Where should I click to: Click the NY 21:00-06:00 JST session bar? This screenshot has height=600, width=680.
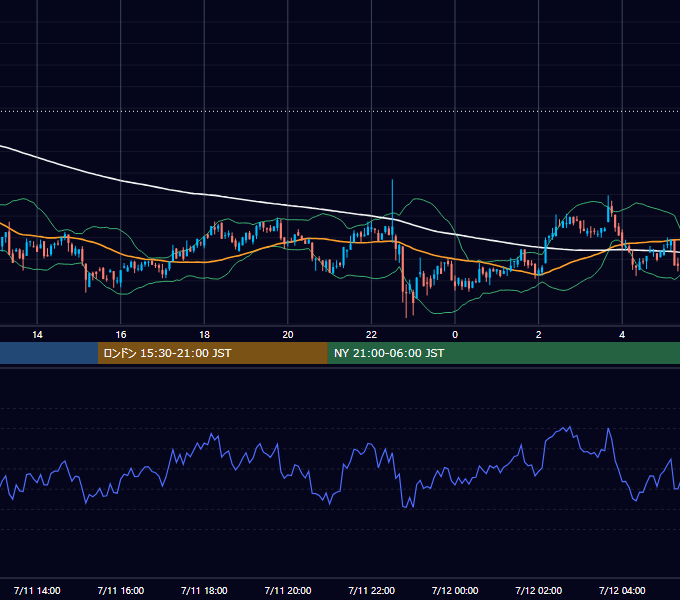[x=503, y=353]
